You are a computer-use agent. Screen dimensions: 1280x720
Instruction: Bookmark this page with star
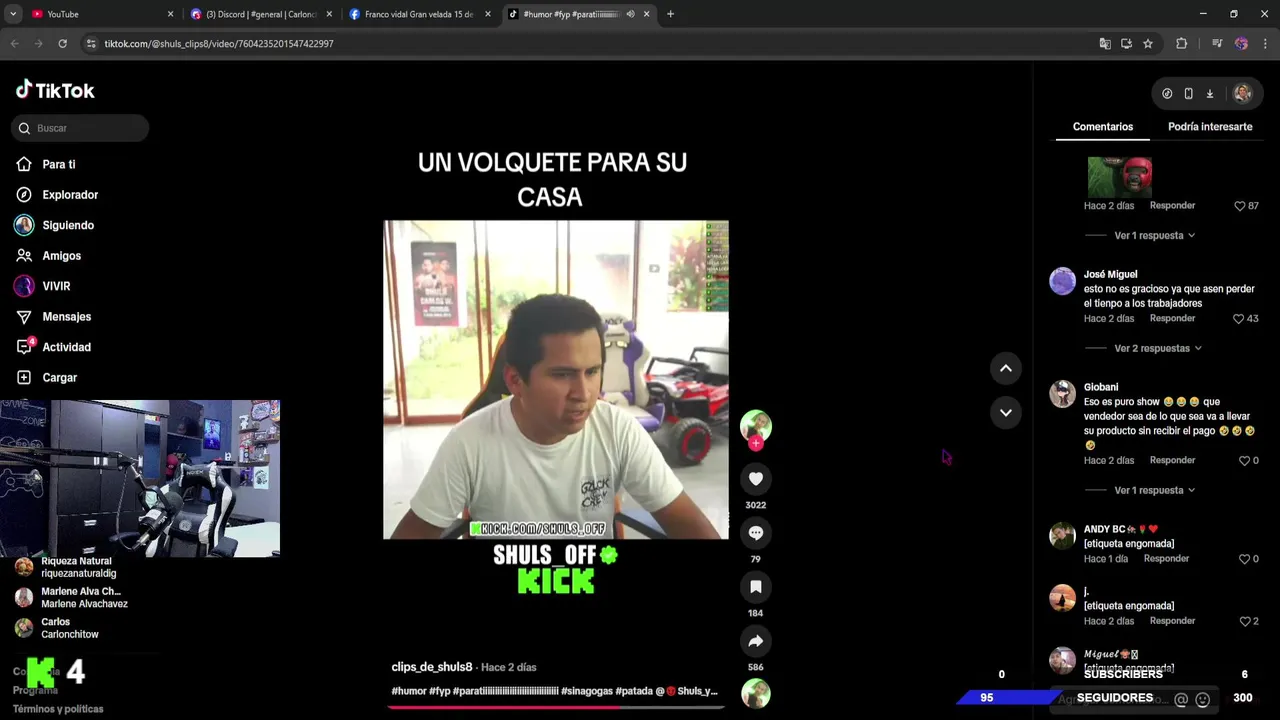[1148, 44]
